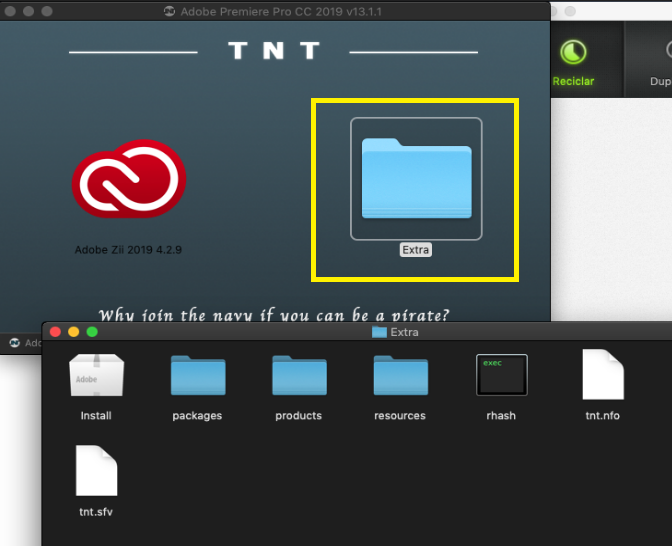The height and width of the screenshot is (546, 672).
Task: Click the Adobe Premiere Pro window title icon
Action: 170,12
